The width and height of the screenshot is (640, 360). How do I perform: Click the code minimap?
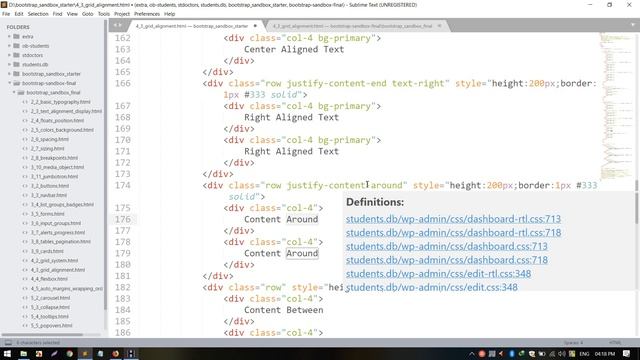point(616,106)
